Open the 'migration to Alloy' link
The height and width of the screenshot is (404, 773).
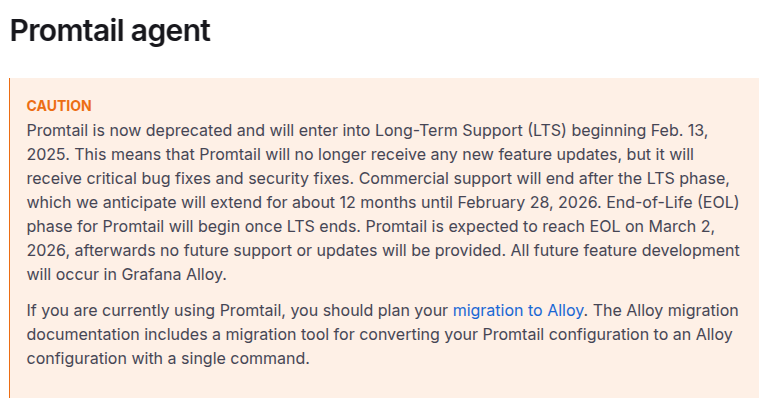tap(518, 310)
